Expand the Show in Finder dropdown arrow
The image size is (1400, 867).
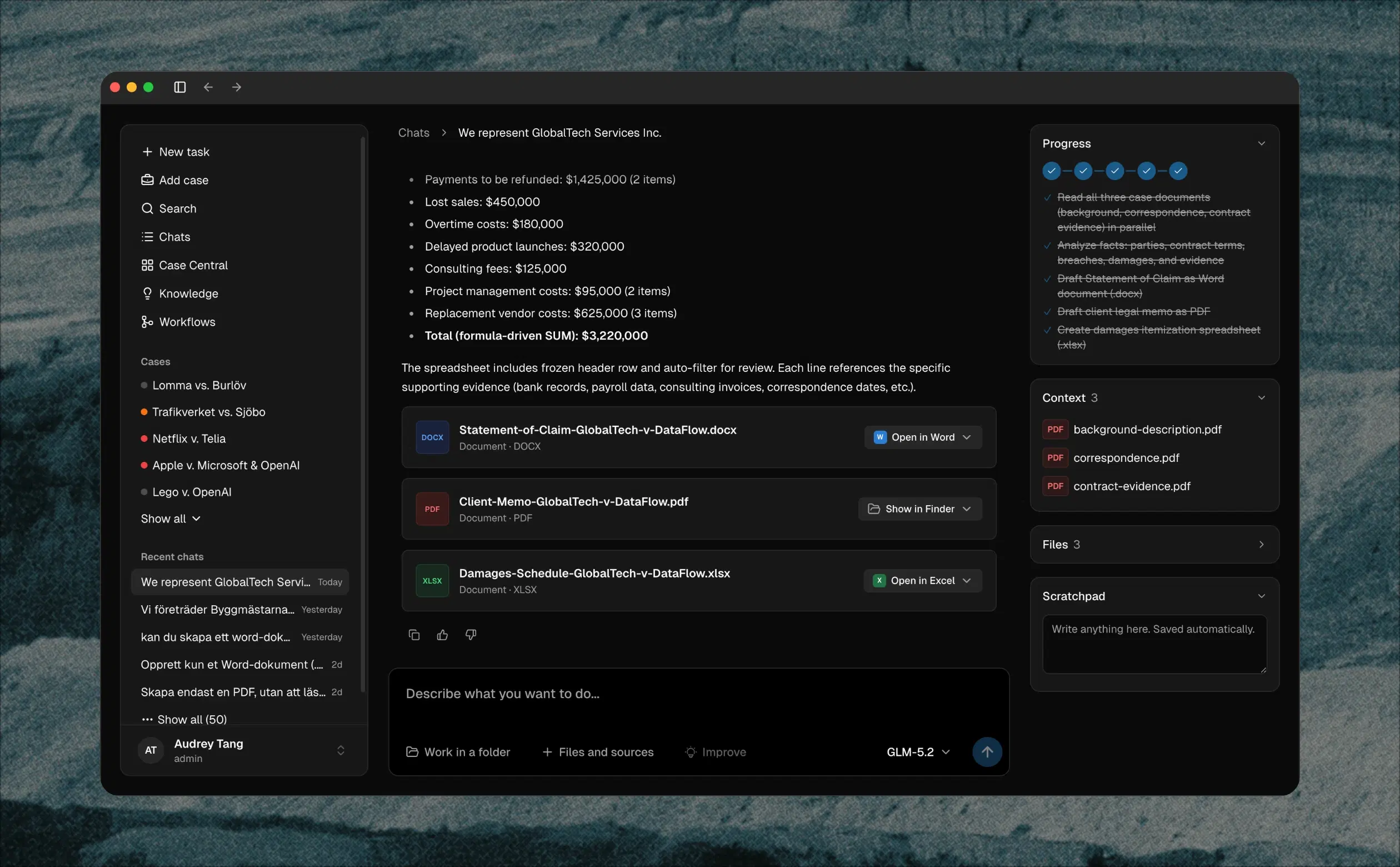(x=967, y=509)
